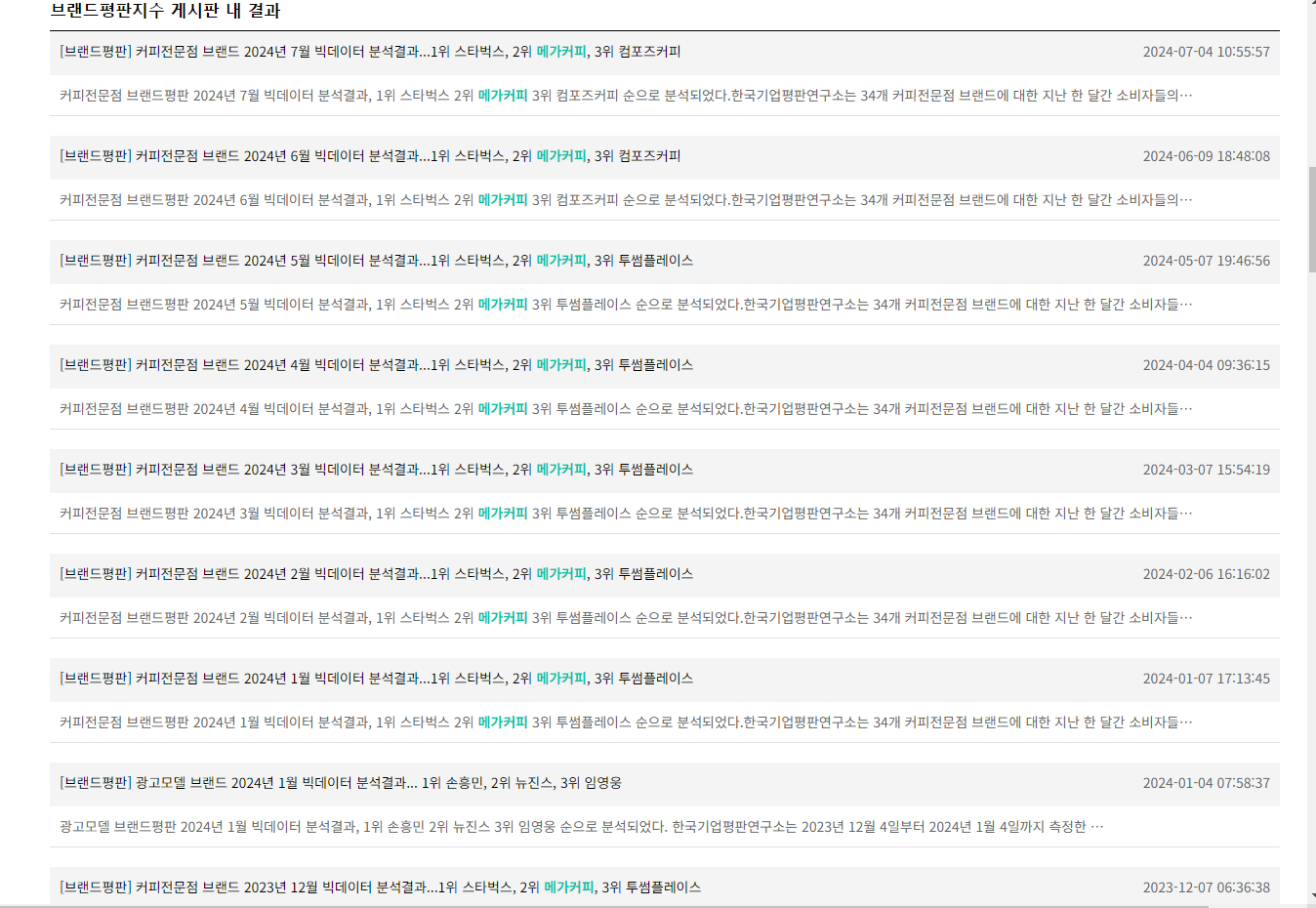1316x908 pixels.
Task: Click the scrollbar down arrow
Action: tap(1311, 895)
